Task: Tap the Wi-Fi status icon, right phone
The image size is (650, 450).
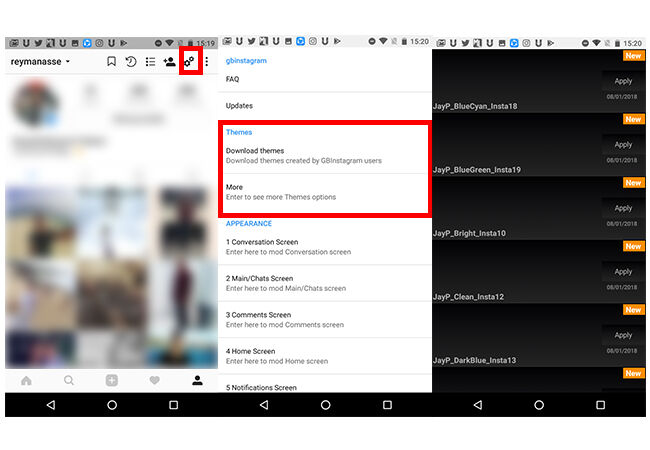Action: click(596, 43)
